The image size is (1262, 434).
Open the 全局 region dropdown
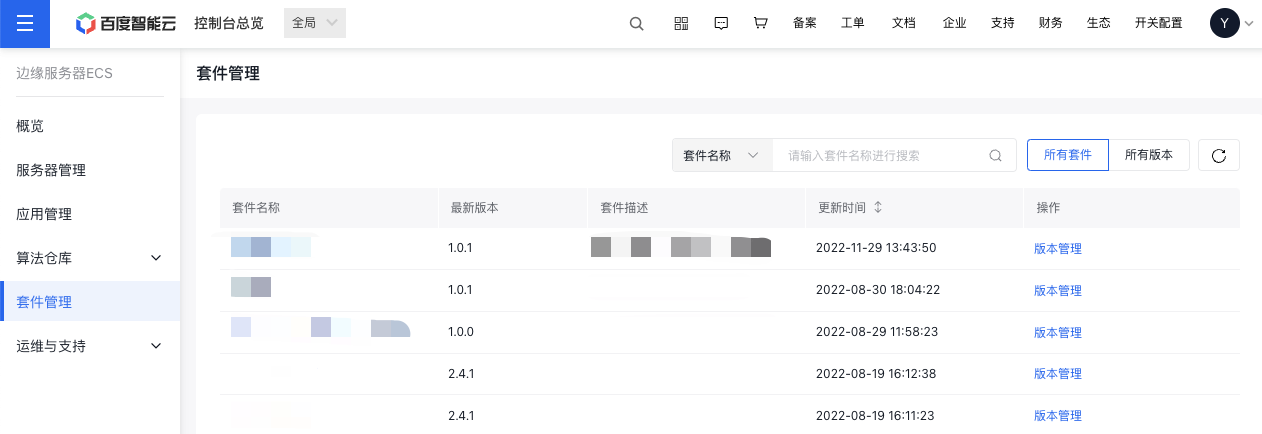[315, 23]
